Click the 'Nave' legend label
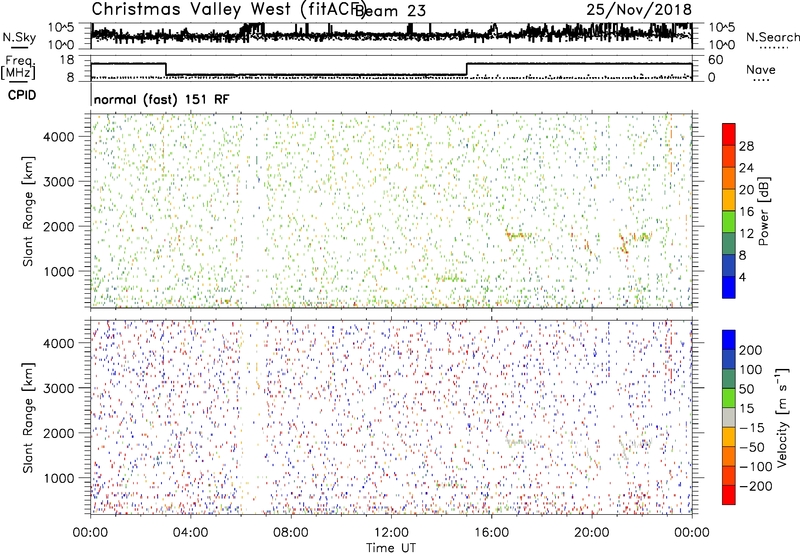This screenshot has height=554, width=800. pyautogui.click(x=761, y=69)
